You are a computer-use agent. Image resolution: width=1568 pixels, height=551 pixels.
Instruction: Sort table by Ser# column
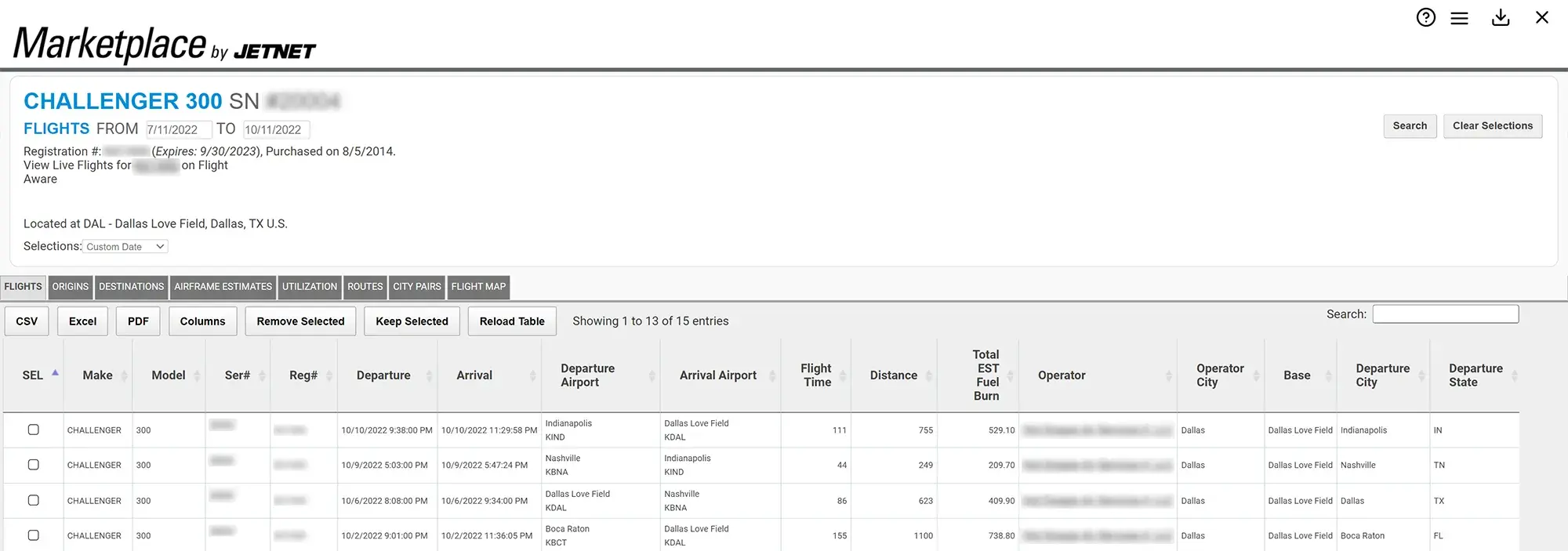(x=238, y=375)
